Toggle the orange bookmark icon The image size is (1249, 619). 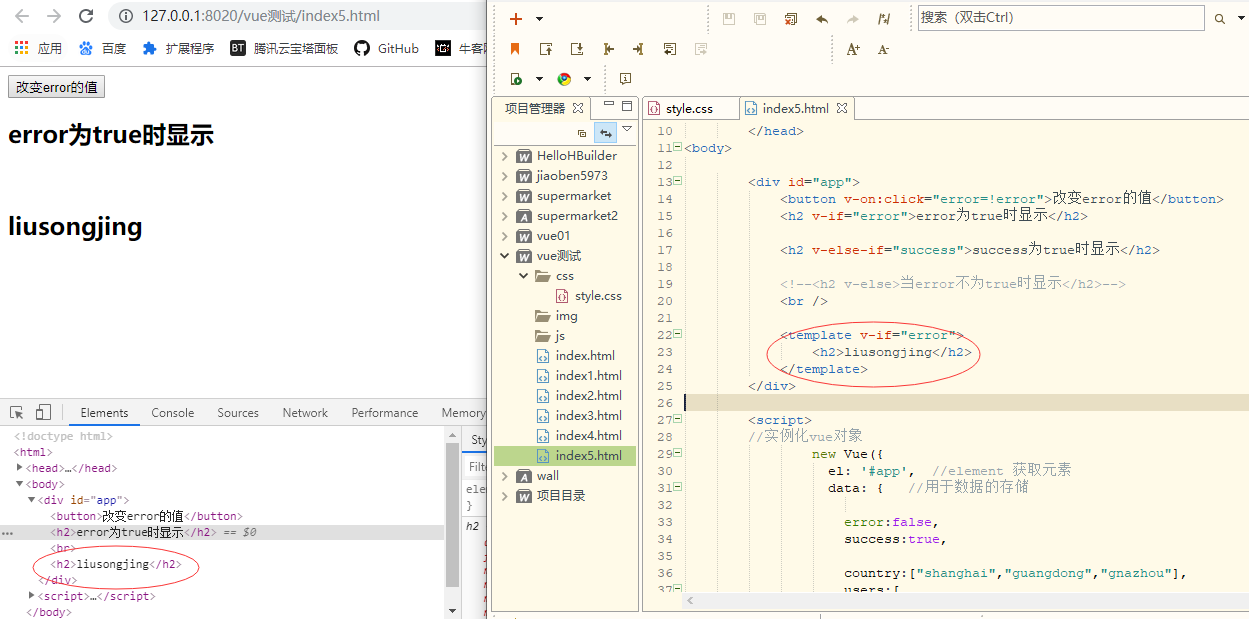coord(516,49)
